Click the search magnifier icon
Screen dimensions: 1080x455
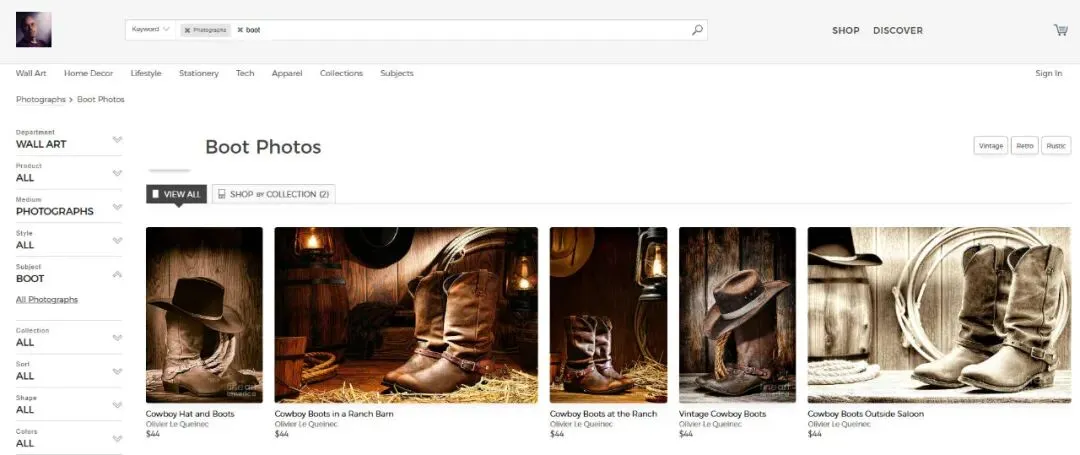click(697, 30)
